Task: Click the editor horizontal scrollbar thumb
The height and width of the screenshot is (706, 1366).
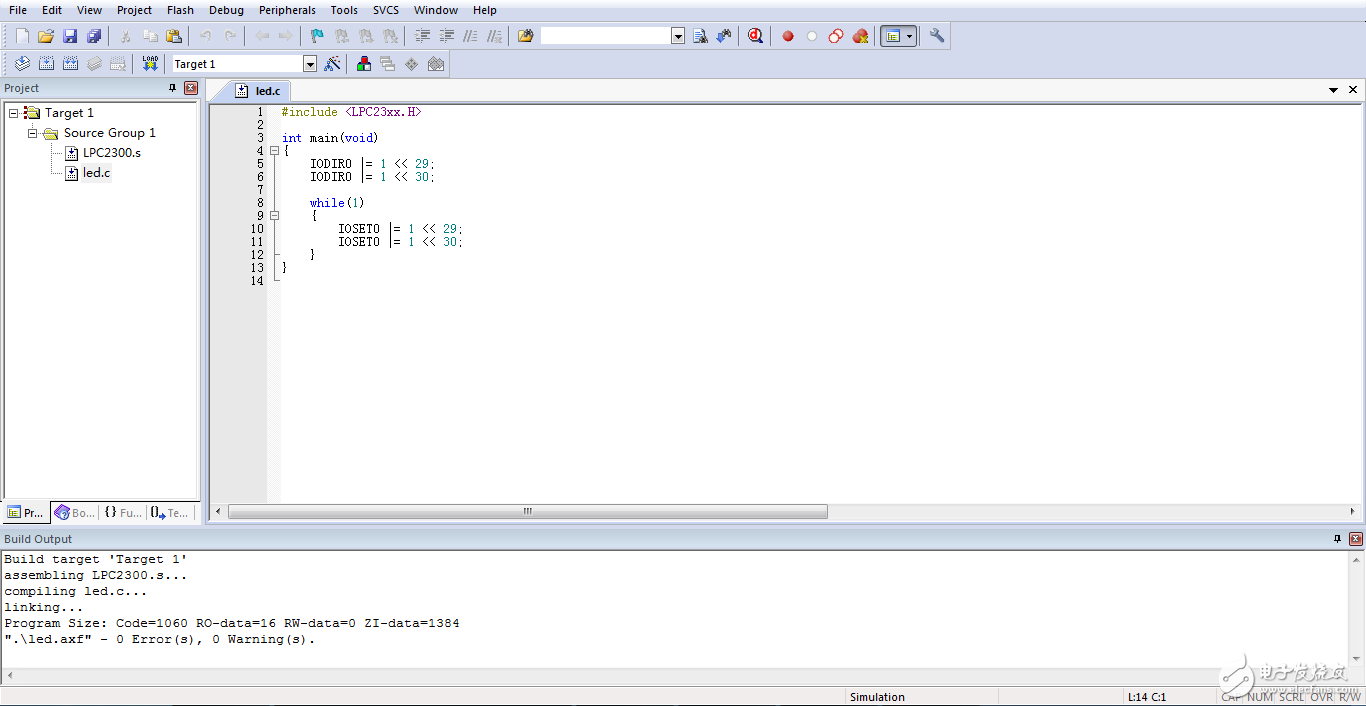Action: coord(527,512)
